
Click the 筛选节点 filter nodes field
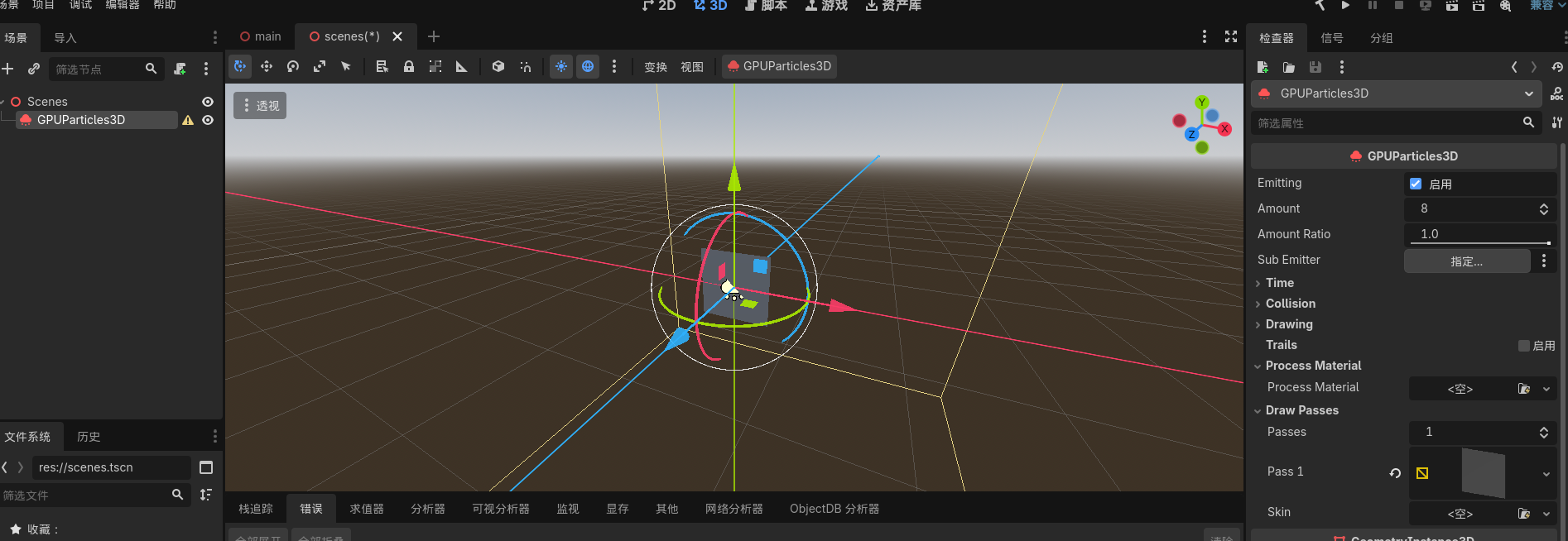pos(106,69)
